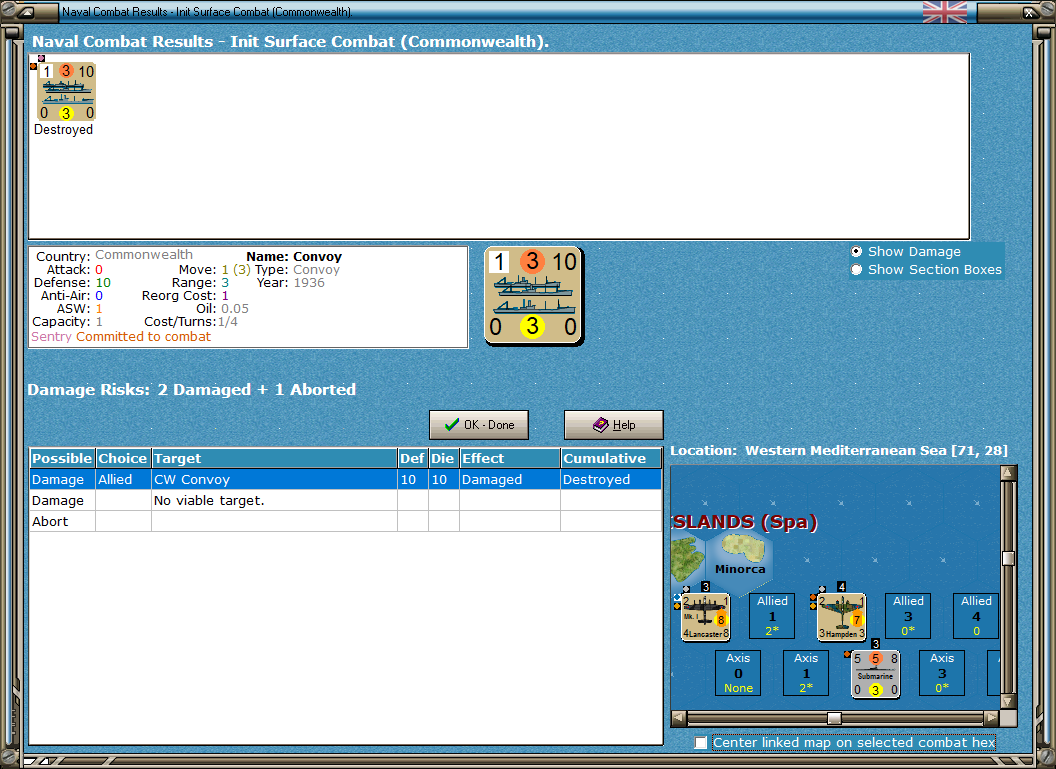This screenshot has height=769, width=1056.
Task: Enable the Show Damage radio button
Action: [857, 251]
